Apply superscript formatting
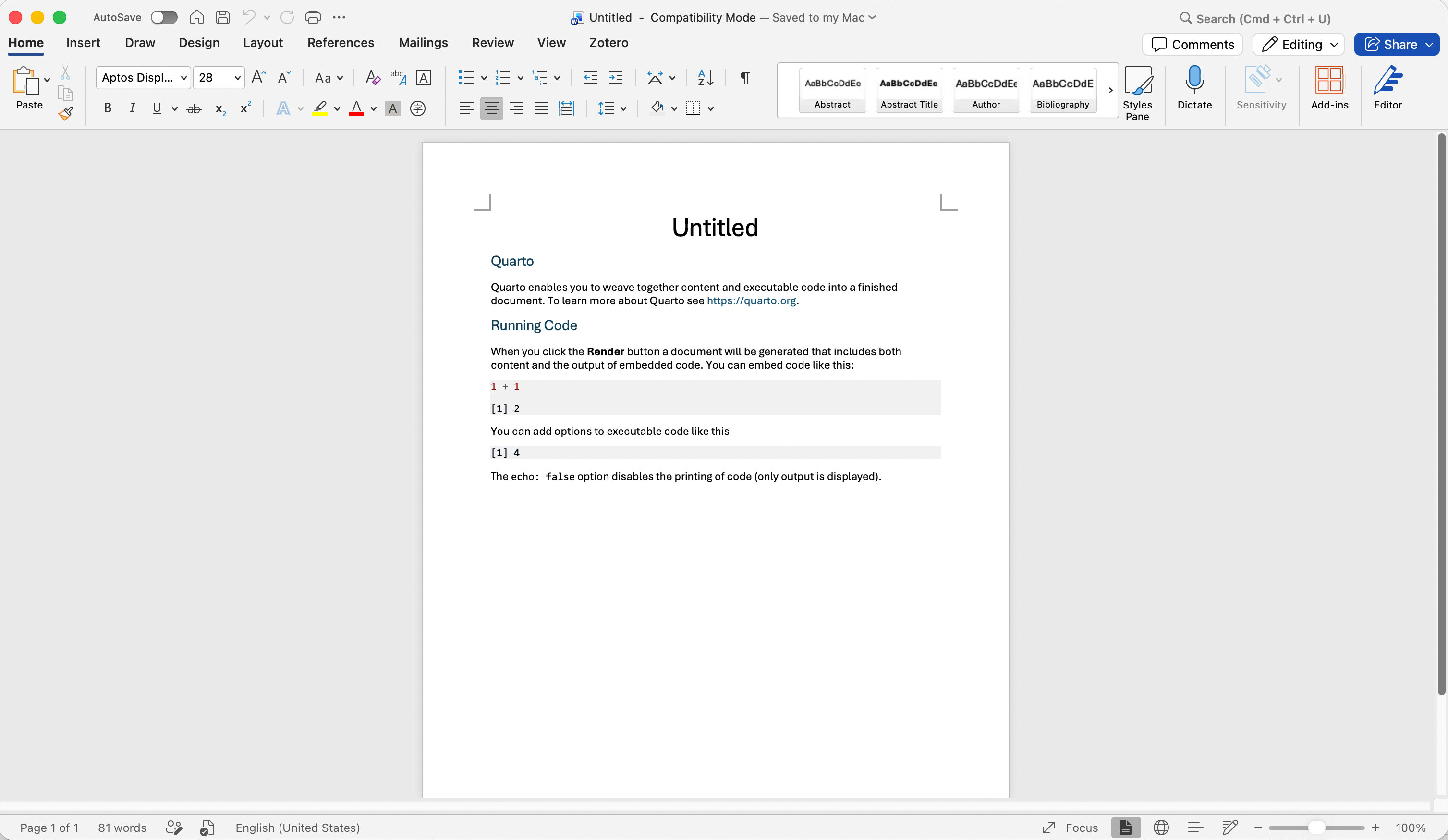Viewport: 1448px width, 840px height. pos(245,108)
